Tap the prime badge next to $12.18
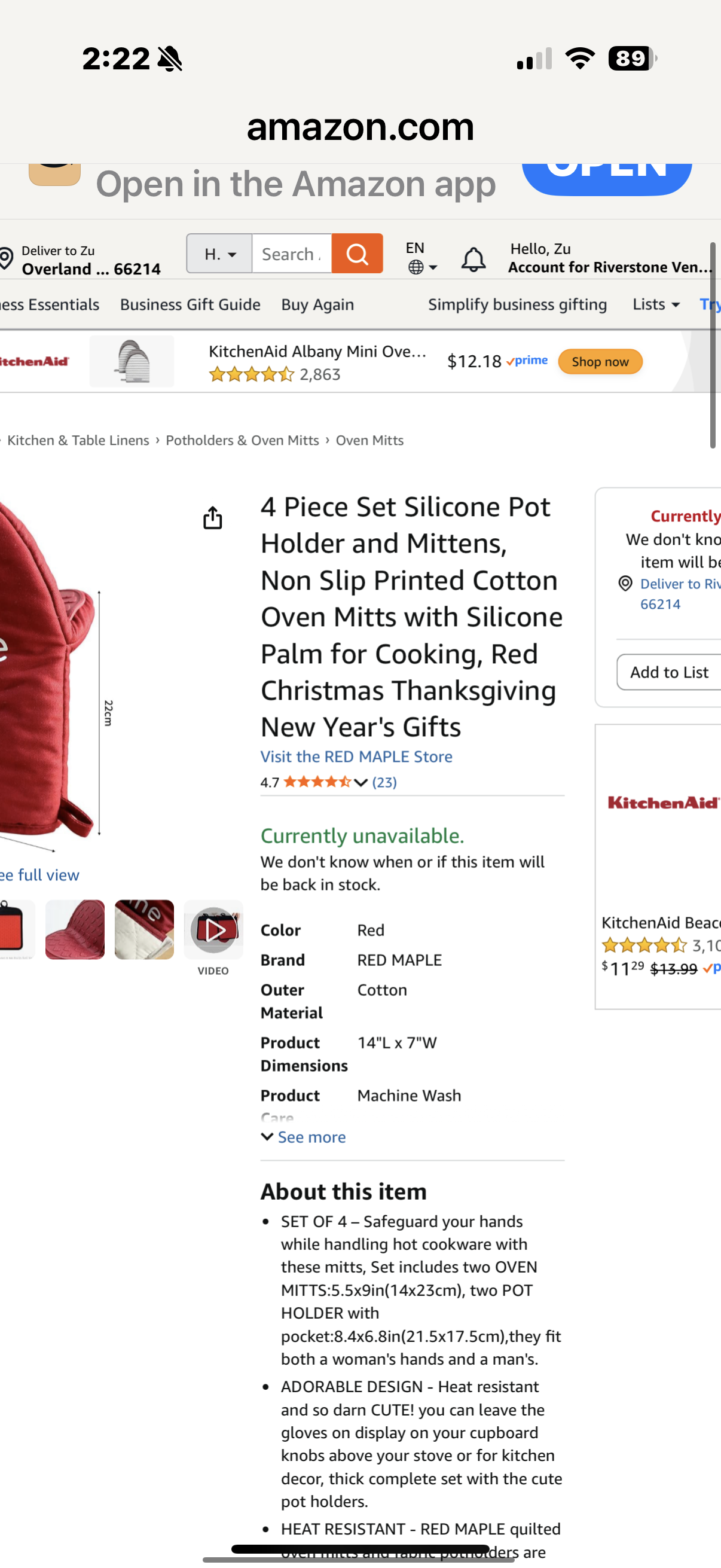 [x=526, y=361]
